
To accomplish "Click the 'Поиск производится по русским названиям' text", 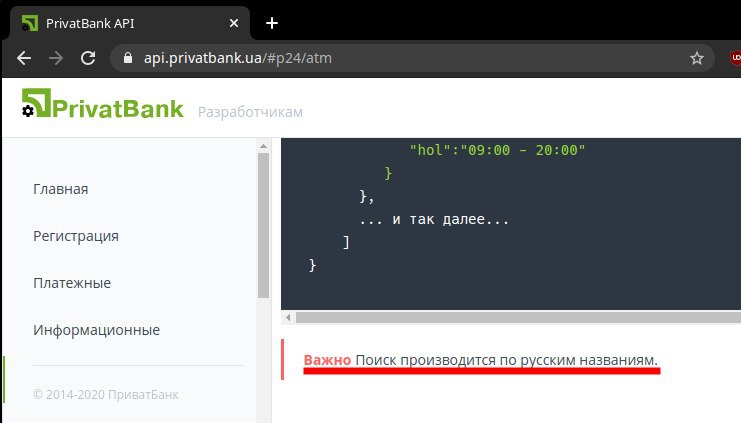I will pyautogui.click(x=507, y=360).
